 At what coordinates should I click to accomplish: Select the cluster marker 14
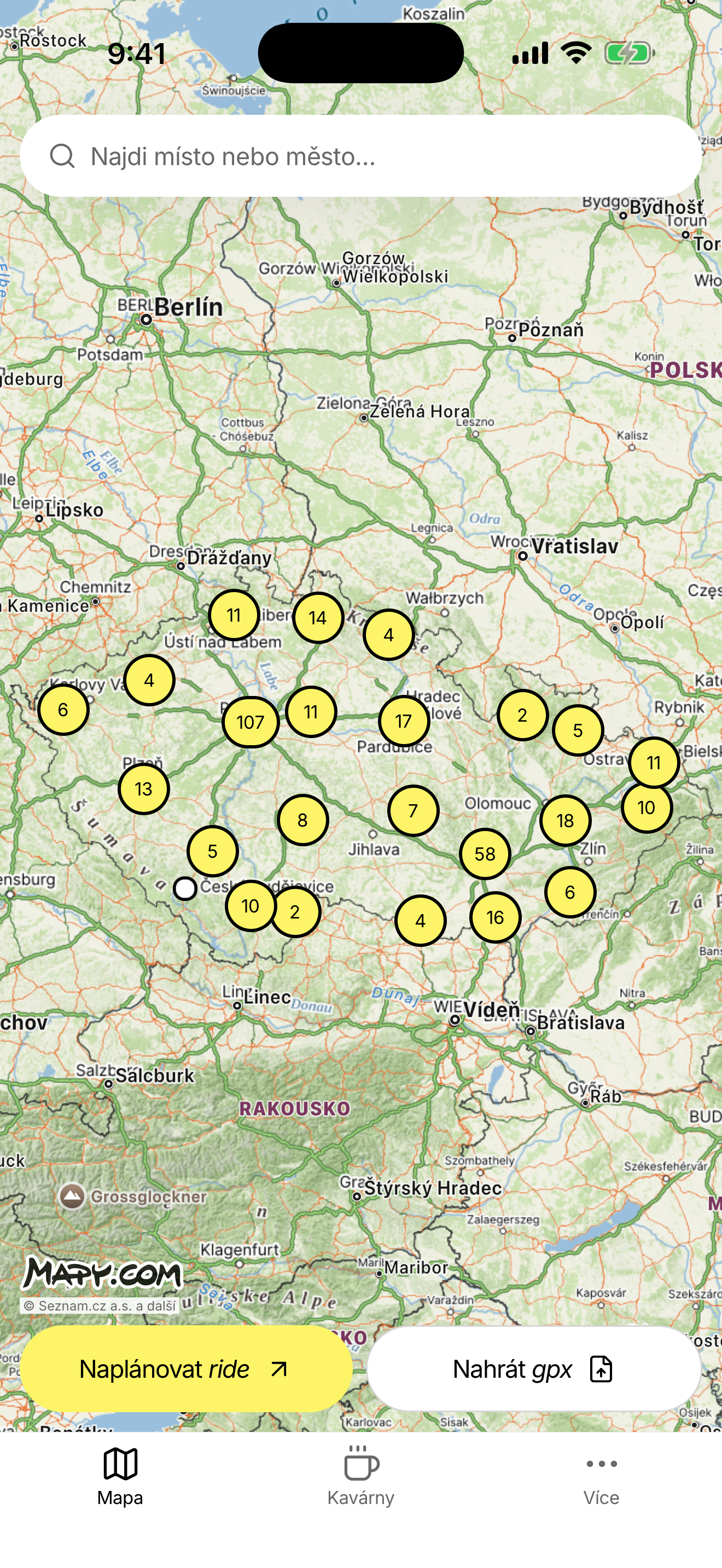pos(318,617)
